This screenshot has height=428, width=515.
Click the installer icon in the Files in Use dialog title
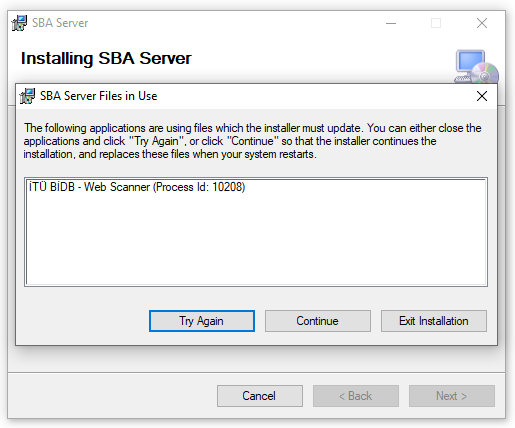click(x=27, y=96)
